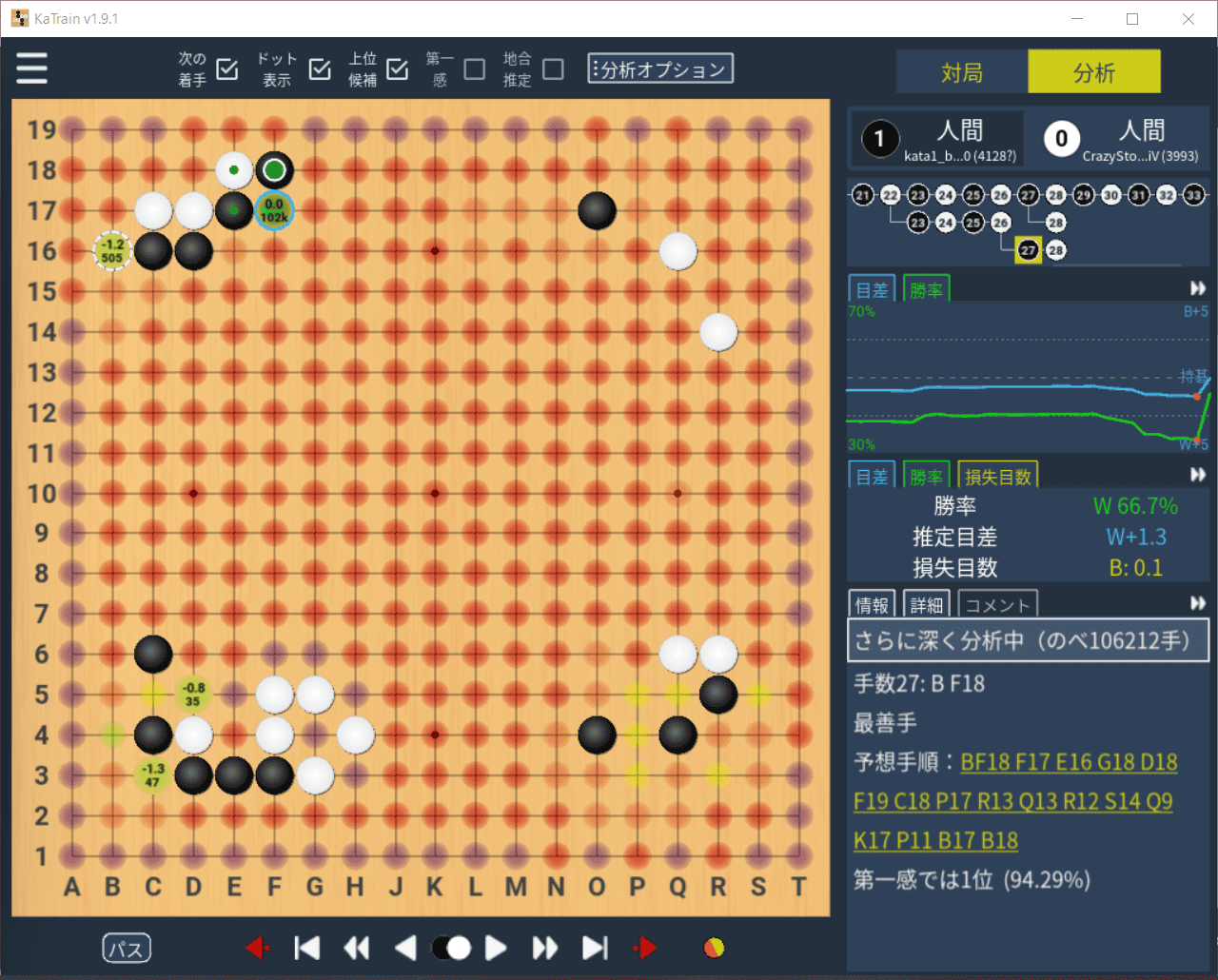This screenshot has height=980, width=1218.
Task: Click candidate move at B16 (-1.2)
Action: point(112,251)
